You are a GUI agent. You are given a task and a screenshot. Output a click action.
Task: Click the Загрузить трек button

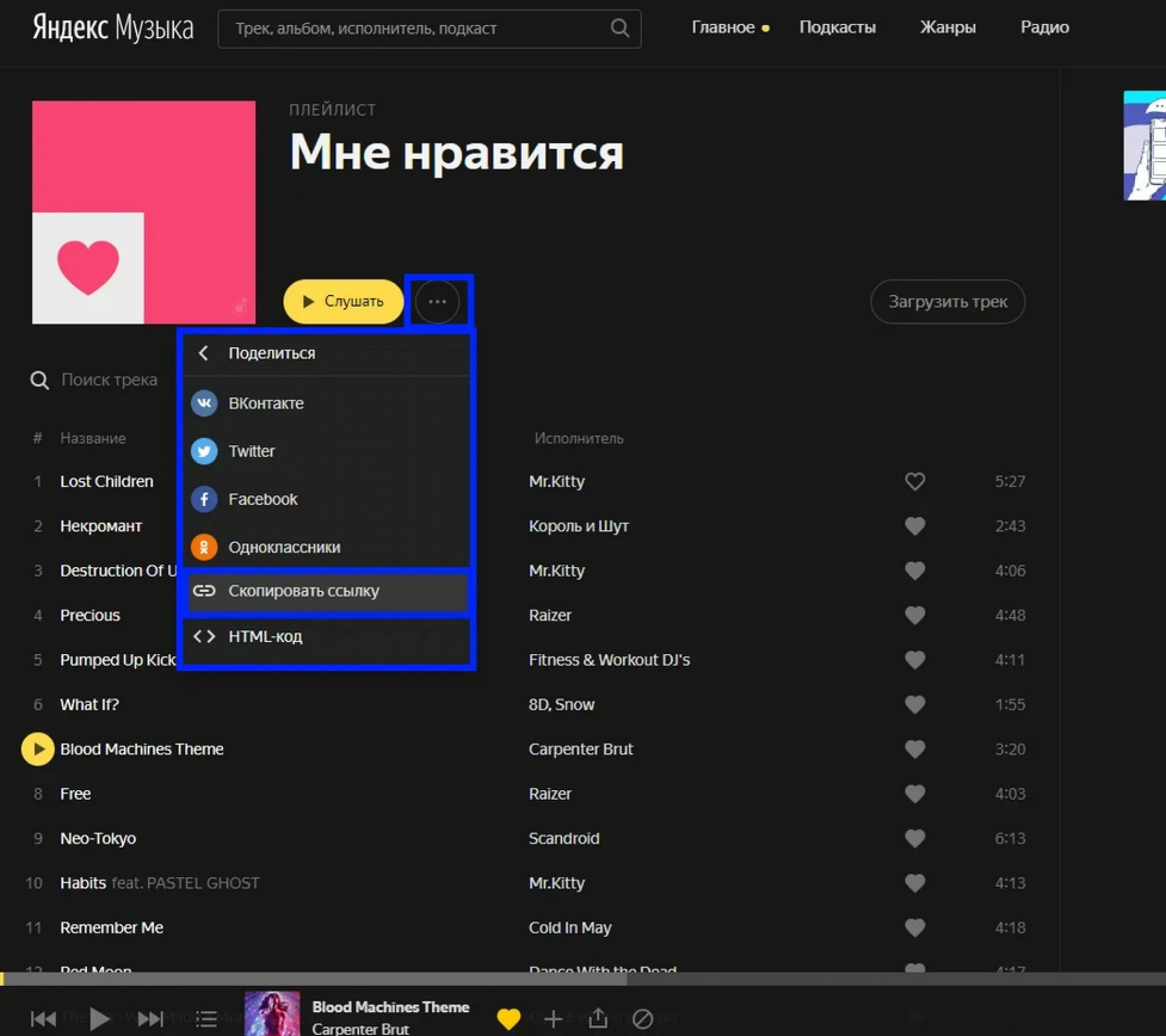pyautogui.click(x=948, y=301)
